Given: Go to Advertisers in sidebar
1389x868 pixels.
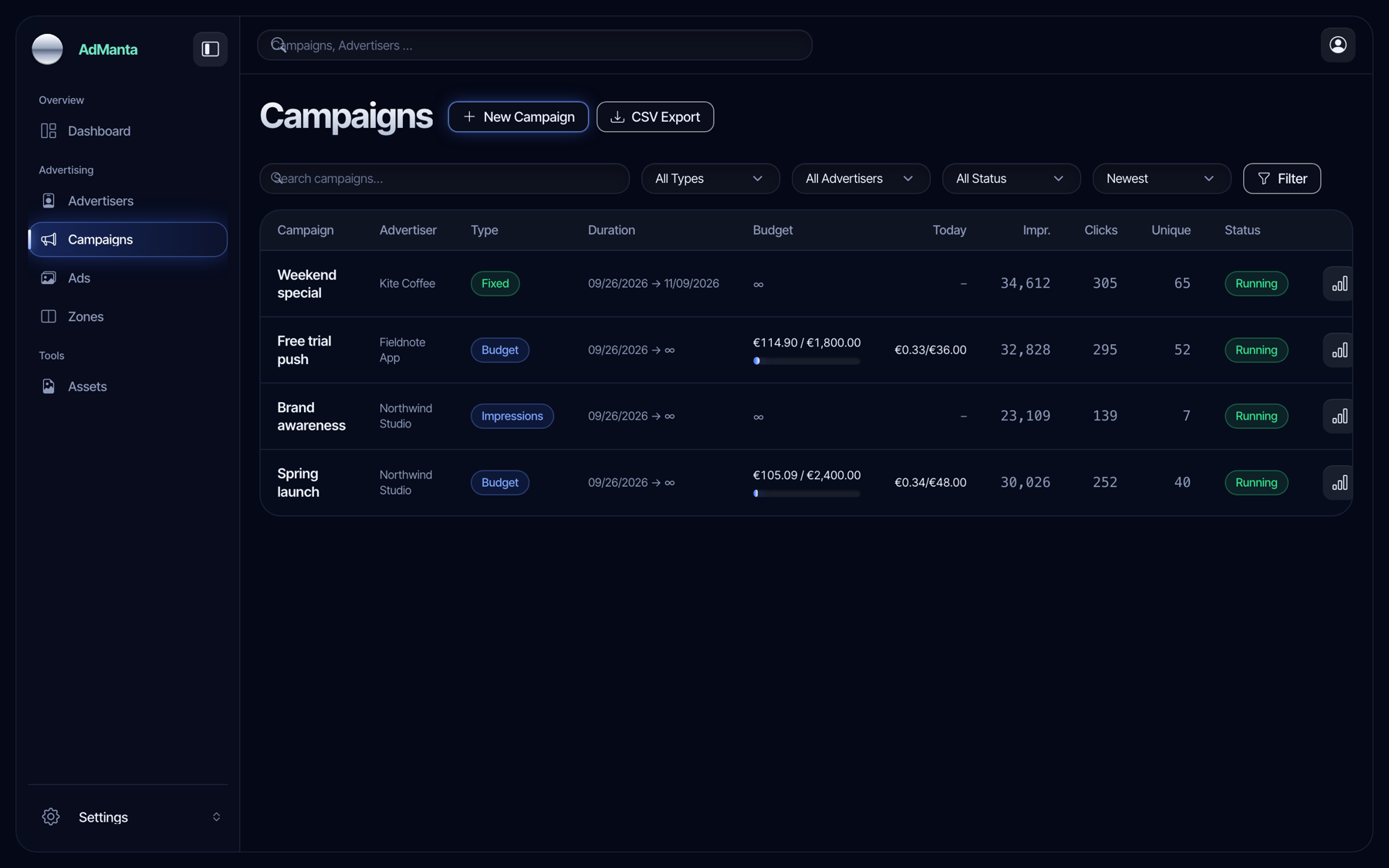Looking at the screenshot, I should point(128,201).
